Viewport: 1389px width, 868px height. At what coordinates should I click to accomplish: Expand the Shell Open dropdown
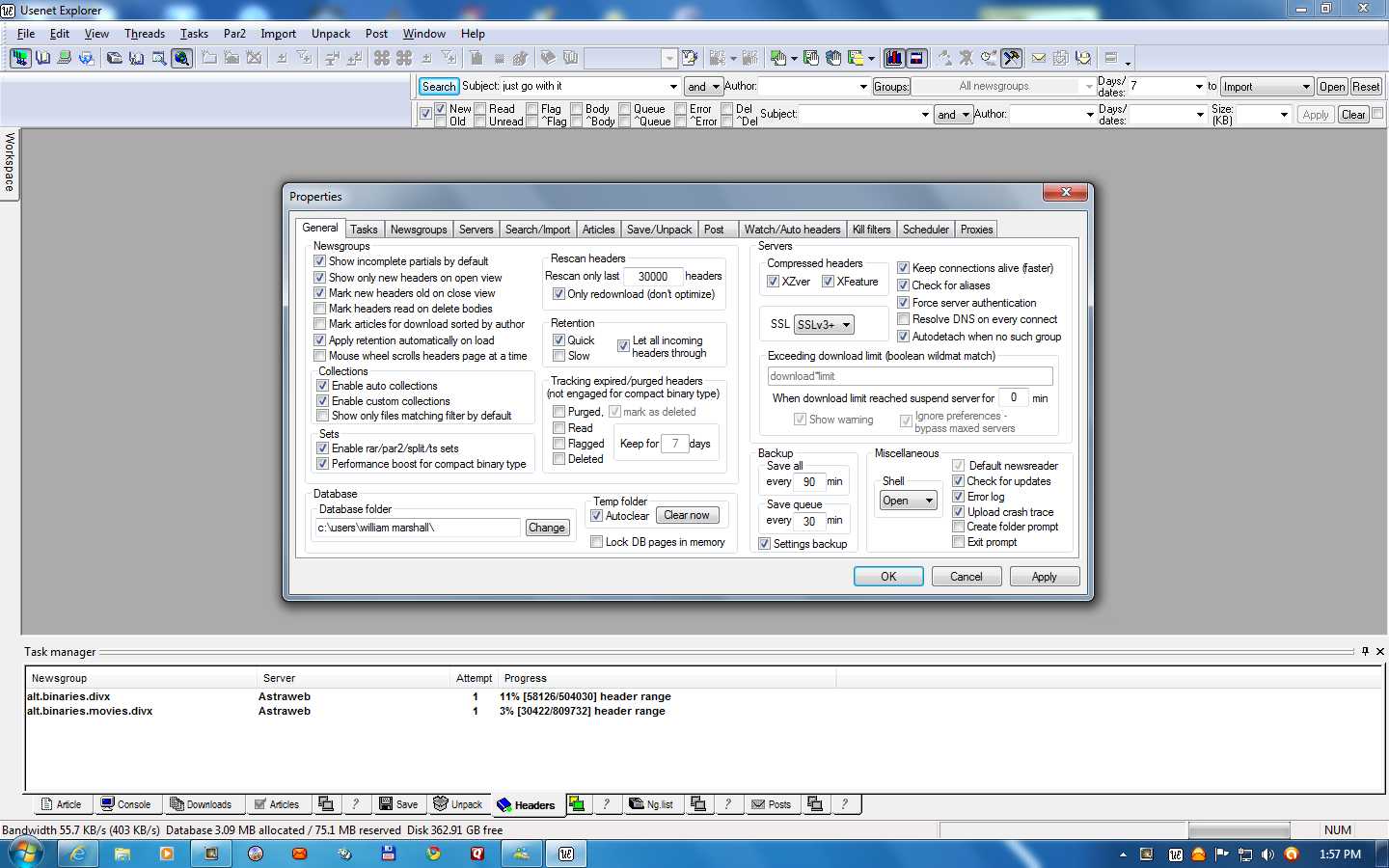pos(908,501)
